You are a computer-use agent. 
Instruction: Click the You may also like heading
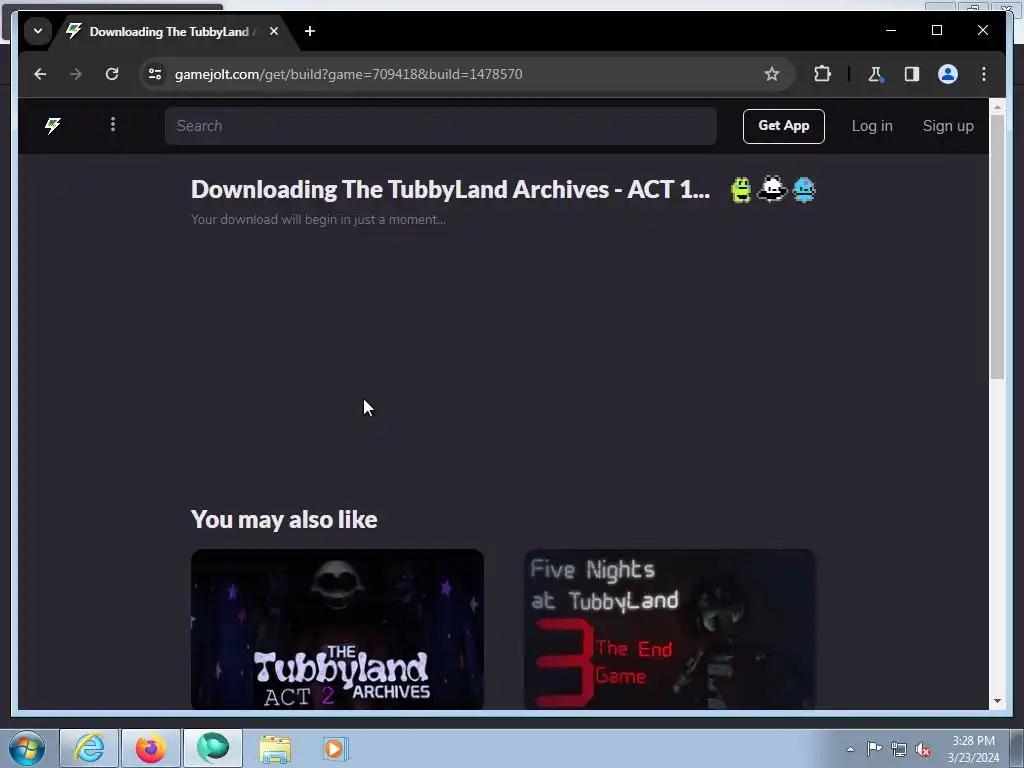[284, 520]
